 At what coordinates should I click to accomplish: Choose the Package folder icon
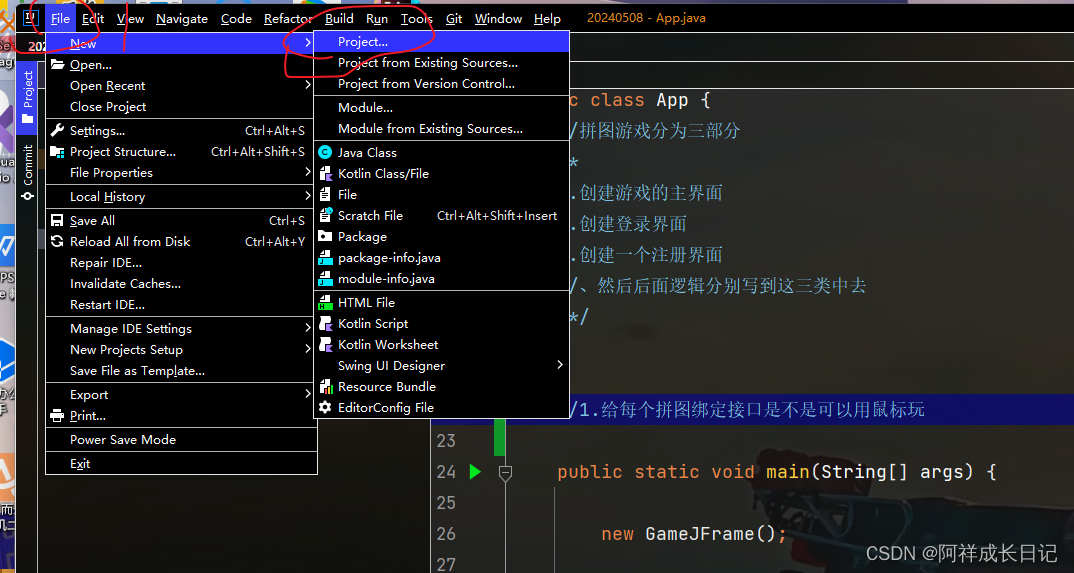(325, 237)
